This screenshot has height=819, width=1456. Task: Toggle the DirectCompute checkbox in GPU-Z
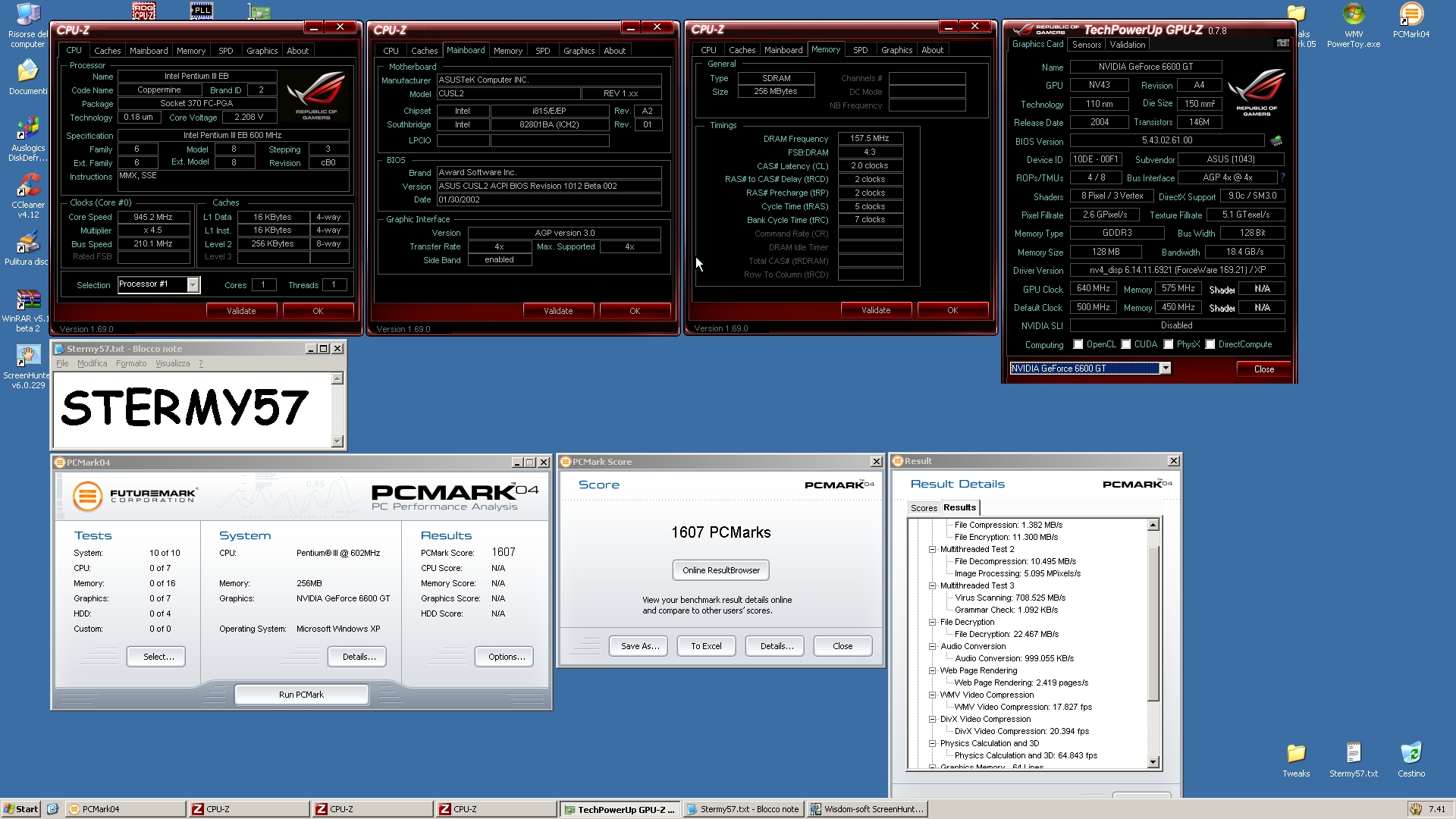(x=1210, y=344)
